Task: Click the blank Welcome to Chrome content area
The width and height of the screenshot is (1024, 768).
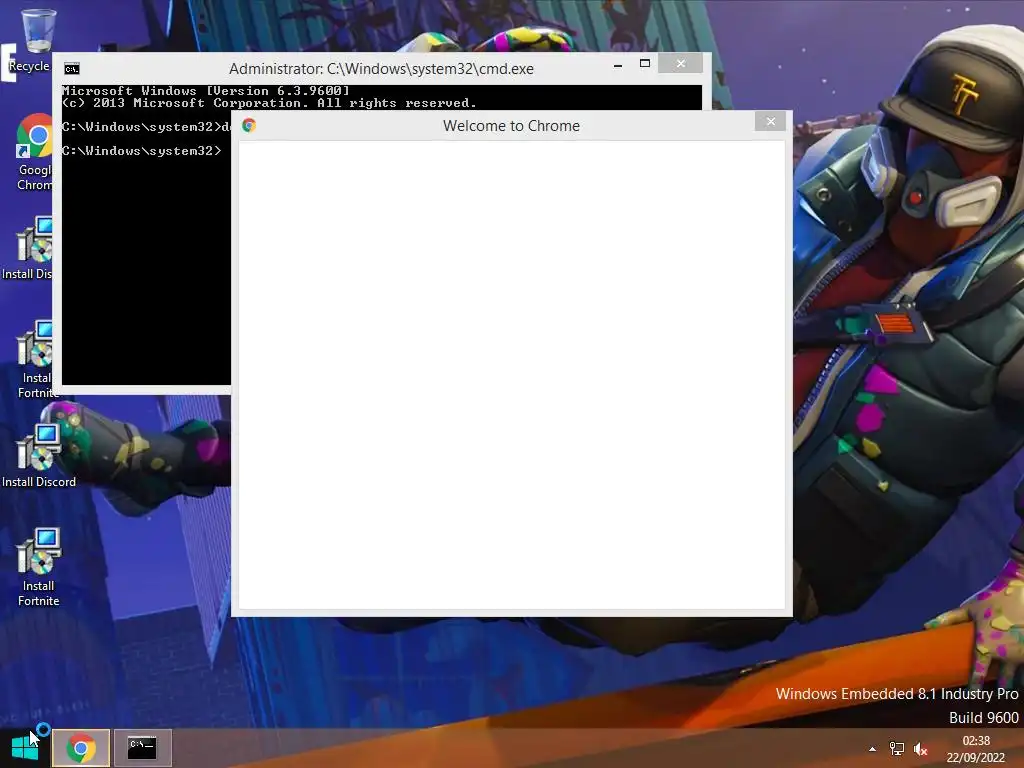Action: click(x=512, y=375)
